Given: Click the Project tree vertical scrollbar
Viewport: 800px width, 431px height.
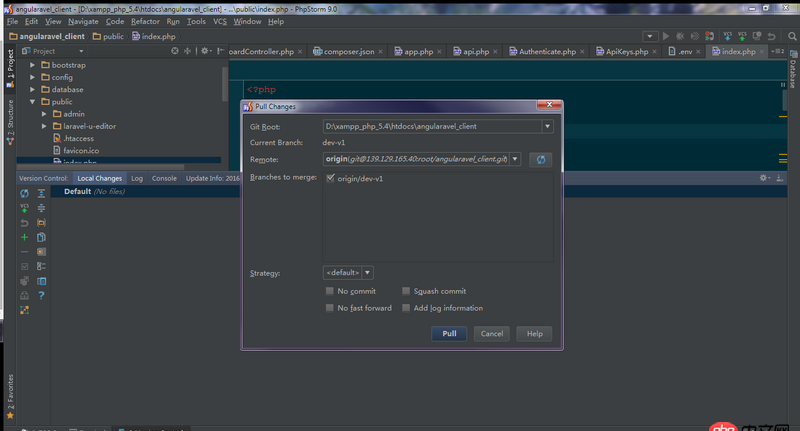Looking at the screenshot, I should tap(224, 83).
